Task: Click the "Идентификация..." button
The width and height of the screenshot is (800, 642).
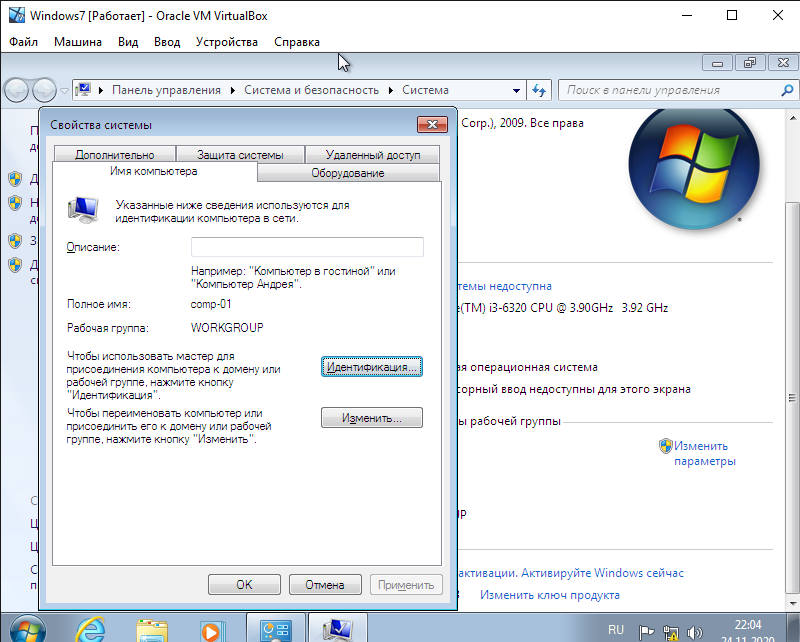Action: 372,367
